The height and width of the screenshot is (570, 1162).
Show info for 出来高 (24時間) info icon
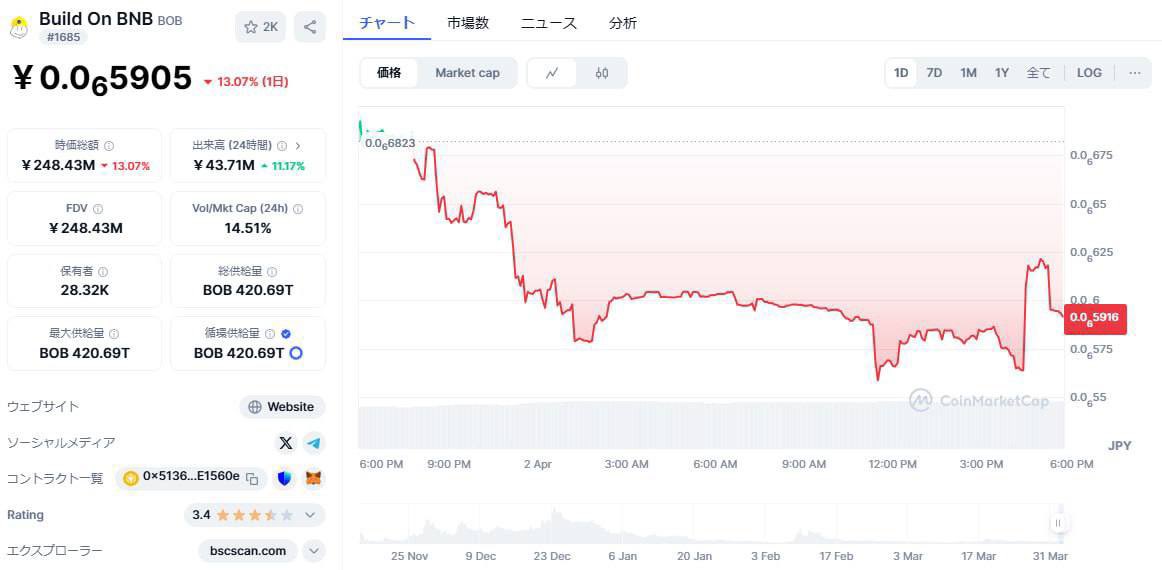pyautogui.click(x=282, y=146)
